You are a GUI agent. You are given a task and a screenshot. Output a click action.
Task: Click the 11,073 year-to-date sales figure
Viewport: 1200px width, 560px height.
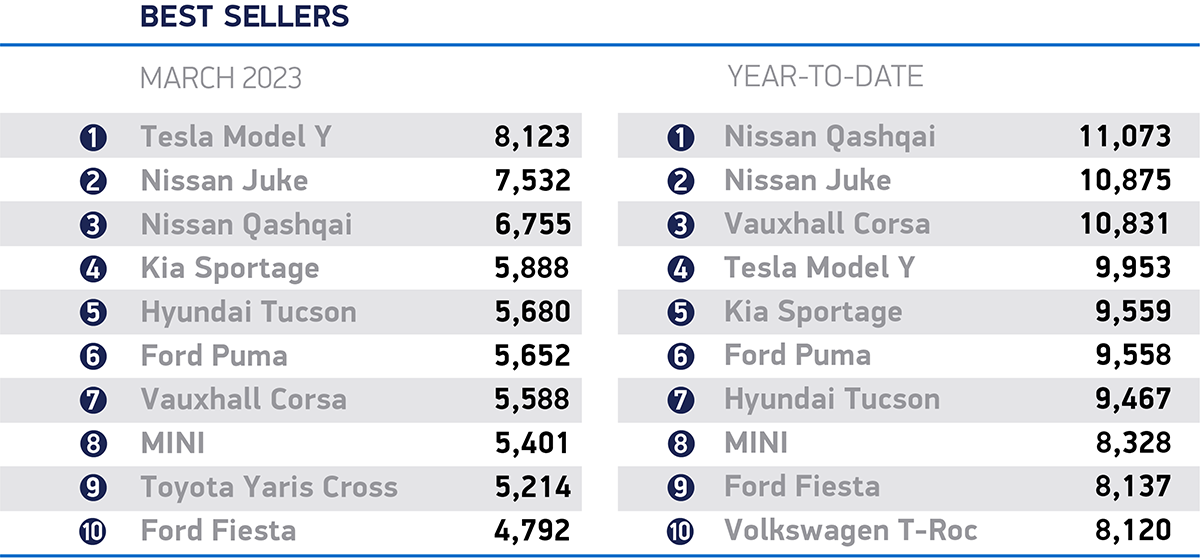coord(1124,137)
